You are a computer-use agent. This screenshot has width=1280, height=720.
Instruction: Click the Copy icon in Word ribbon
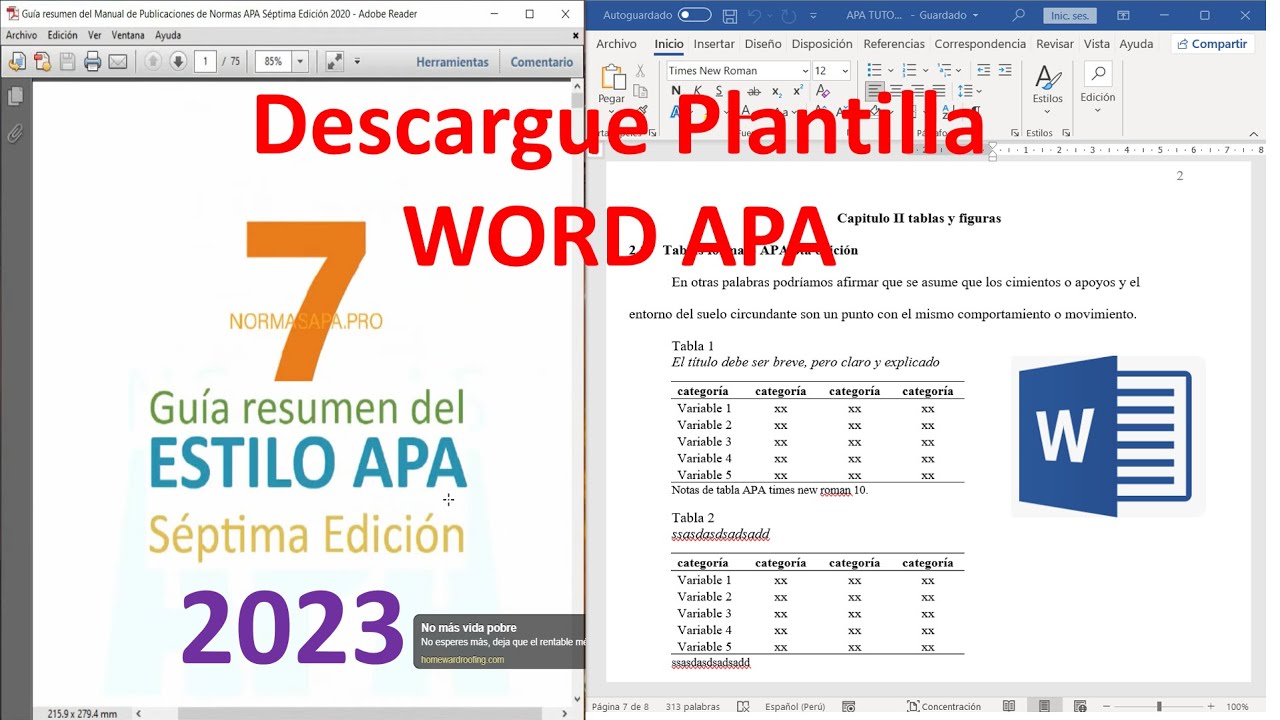(x=641, y=93)
